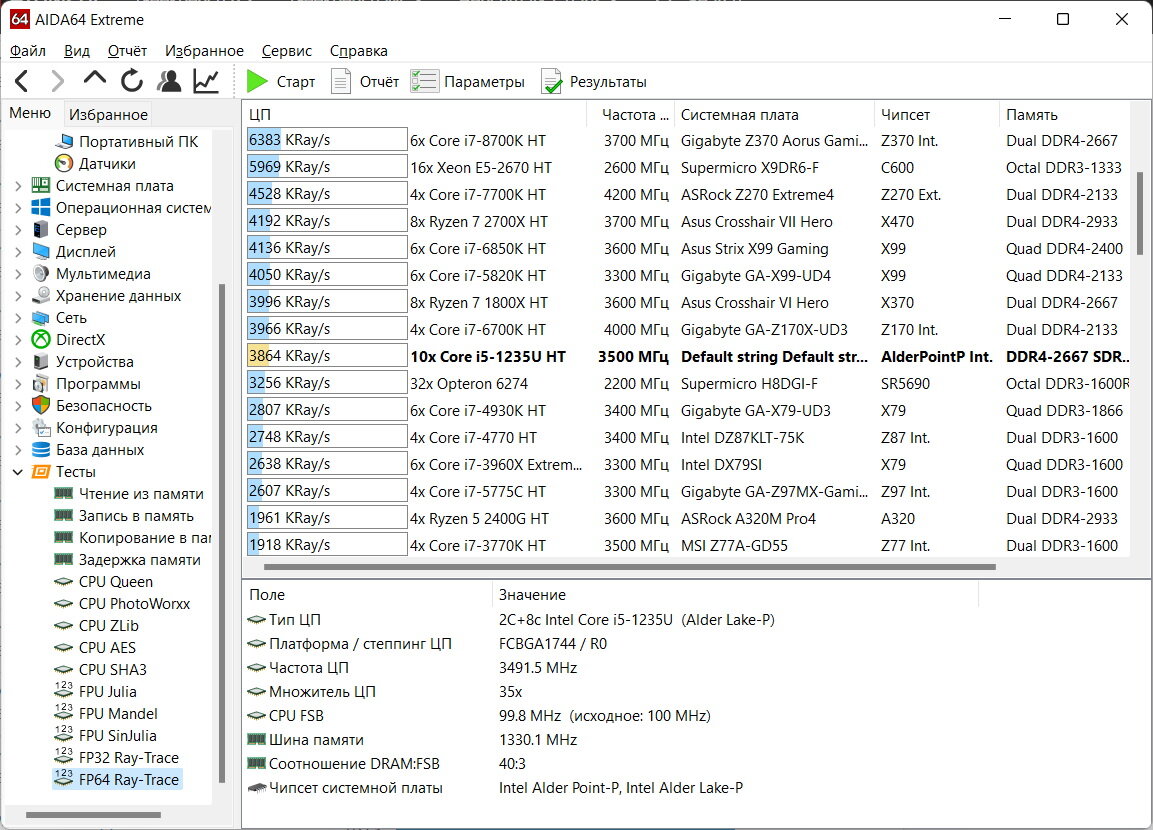
Task: Open Результаты saved results
Action: tap(594, 82)
